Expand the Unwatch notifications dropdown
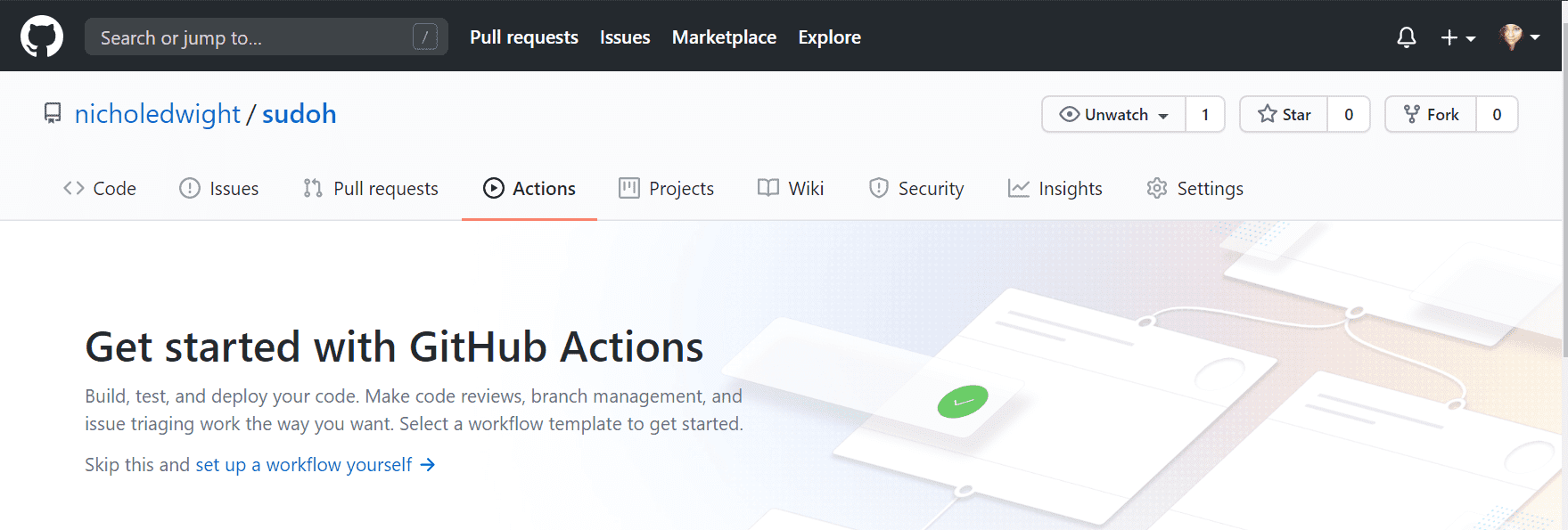 click(1114, 114)
